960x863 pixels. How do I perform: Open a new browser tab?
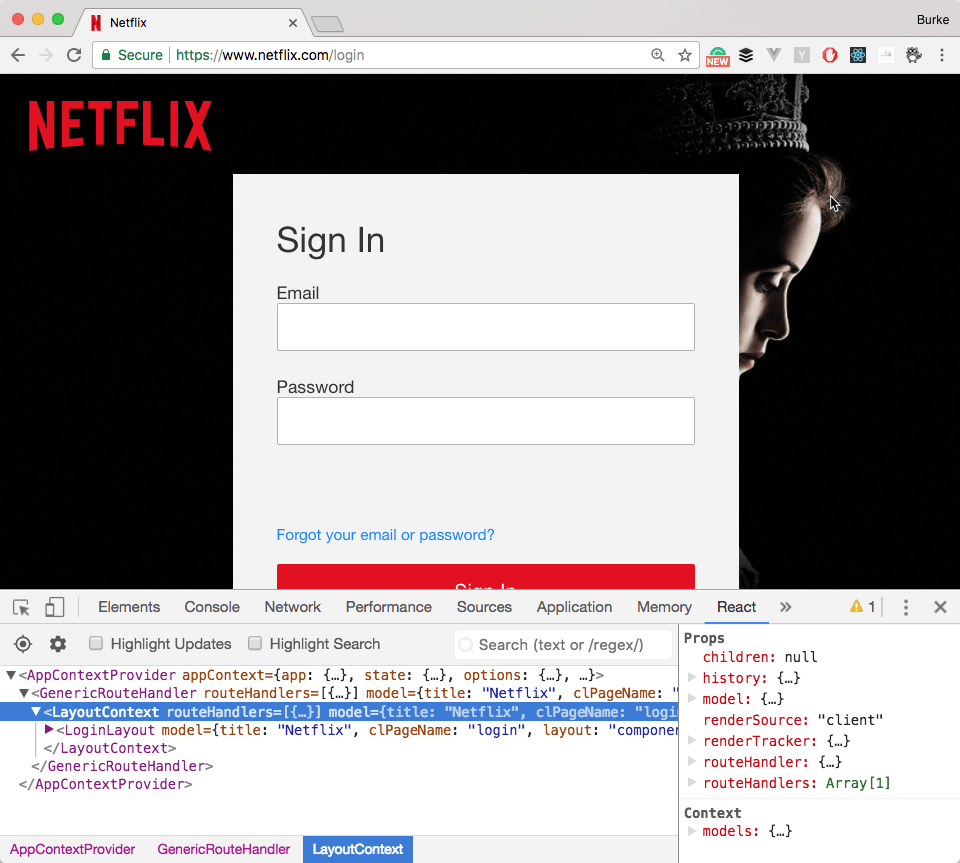[328, 24]
